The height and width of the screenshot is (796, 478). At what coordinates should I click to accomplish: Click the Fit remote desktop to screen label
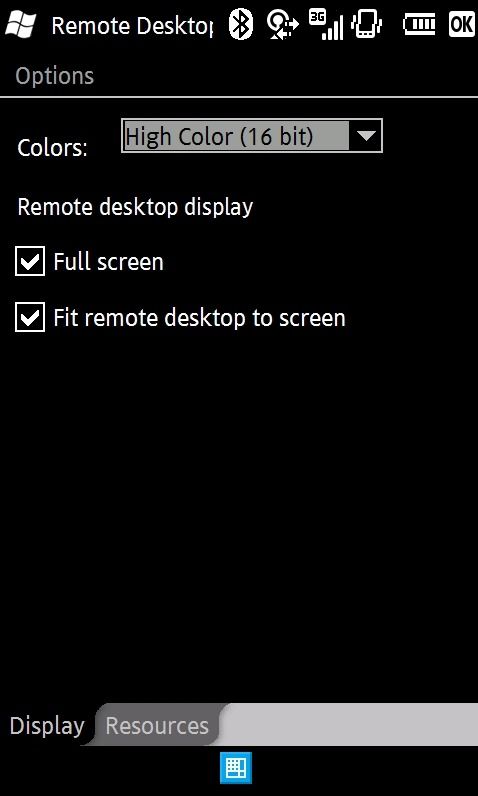(199, 318)
